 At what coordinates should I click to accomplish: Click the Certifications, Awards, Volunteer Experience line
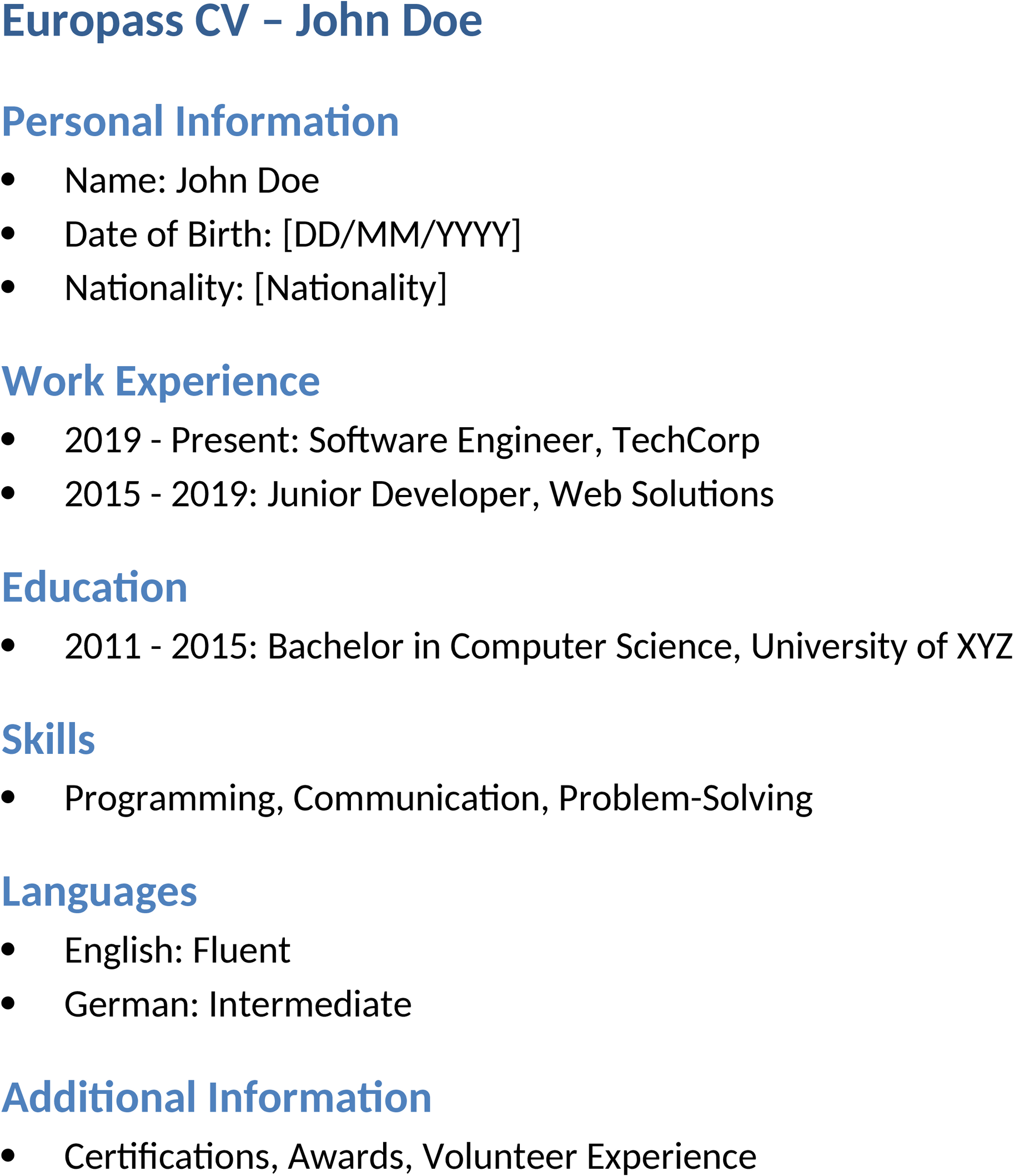[x=410, y=1157]
